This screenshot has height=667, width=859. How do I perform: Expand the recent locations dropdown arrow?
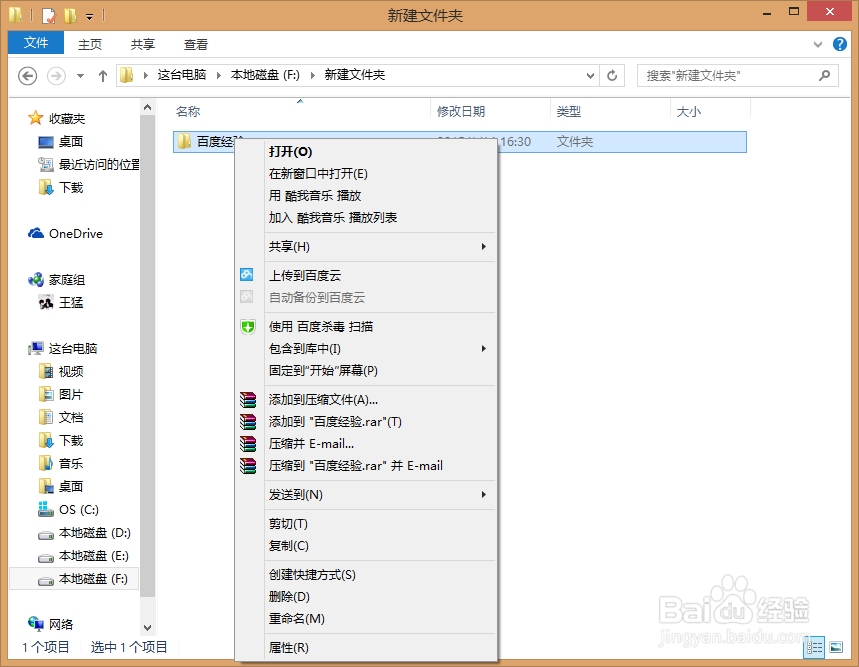pos(80,76)
